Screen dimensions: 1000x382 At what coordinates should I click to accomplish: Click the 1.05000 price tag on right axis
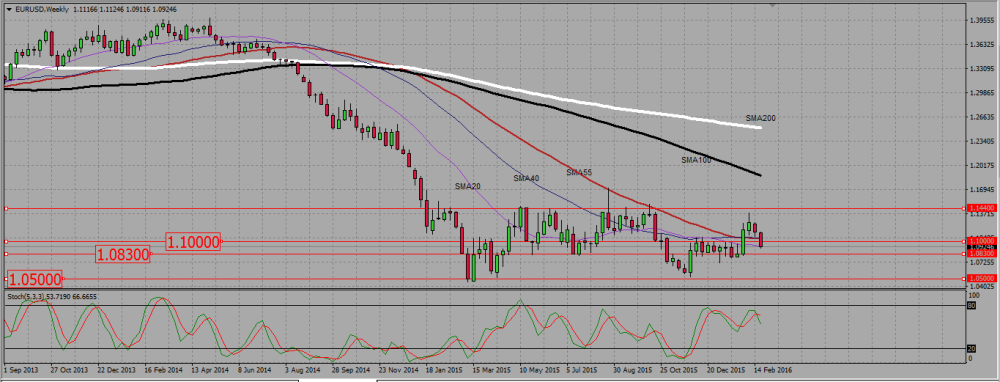[981, 279]
